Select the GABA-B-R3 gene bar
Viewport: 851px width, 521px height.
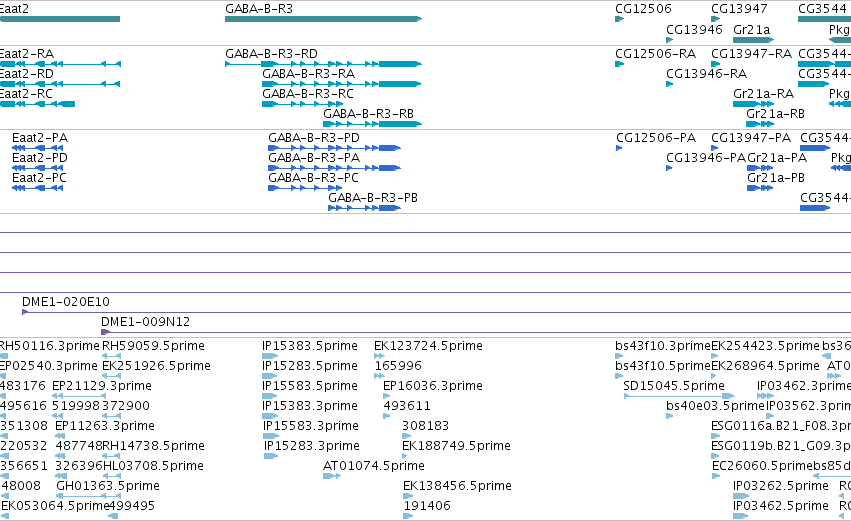point(323,19)
